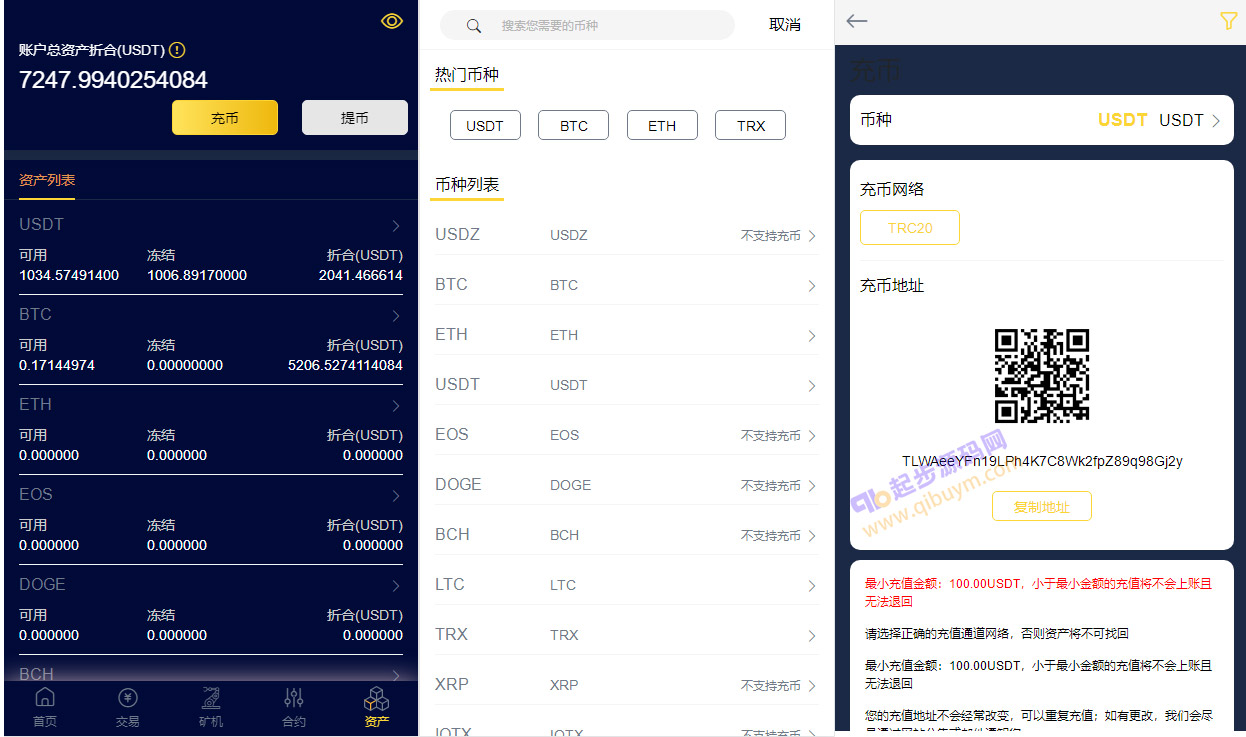Viewport: 1246px width, 737px height.
Task: Click the BCH asset heading in assets list
Action: pos(36,674)
